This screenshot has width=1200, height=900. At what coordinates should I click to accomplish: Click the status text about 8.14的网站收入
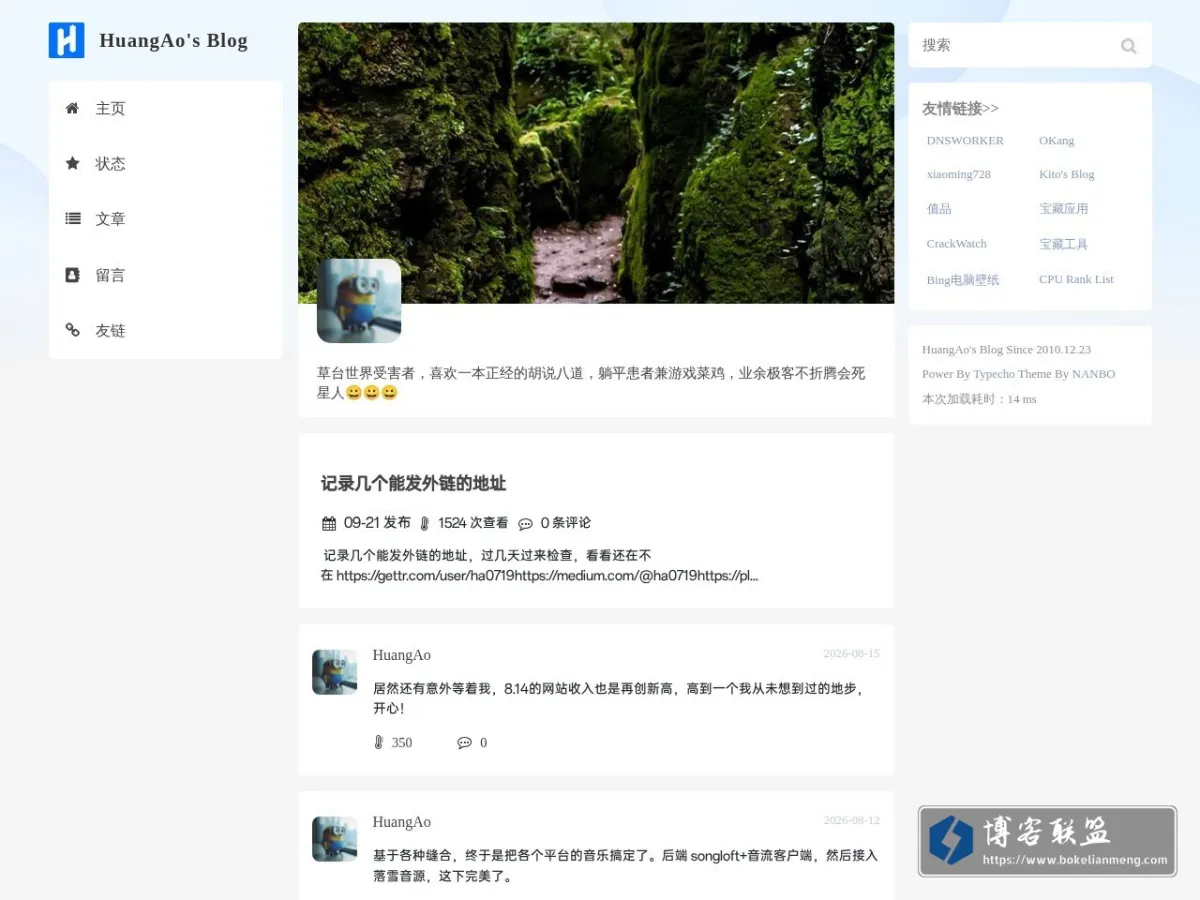coord(618,698)
